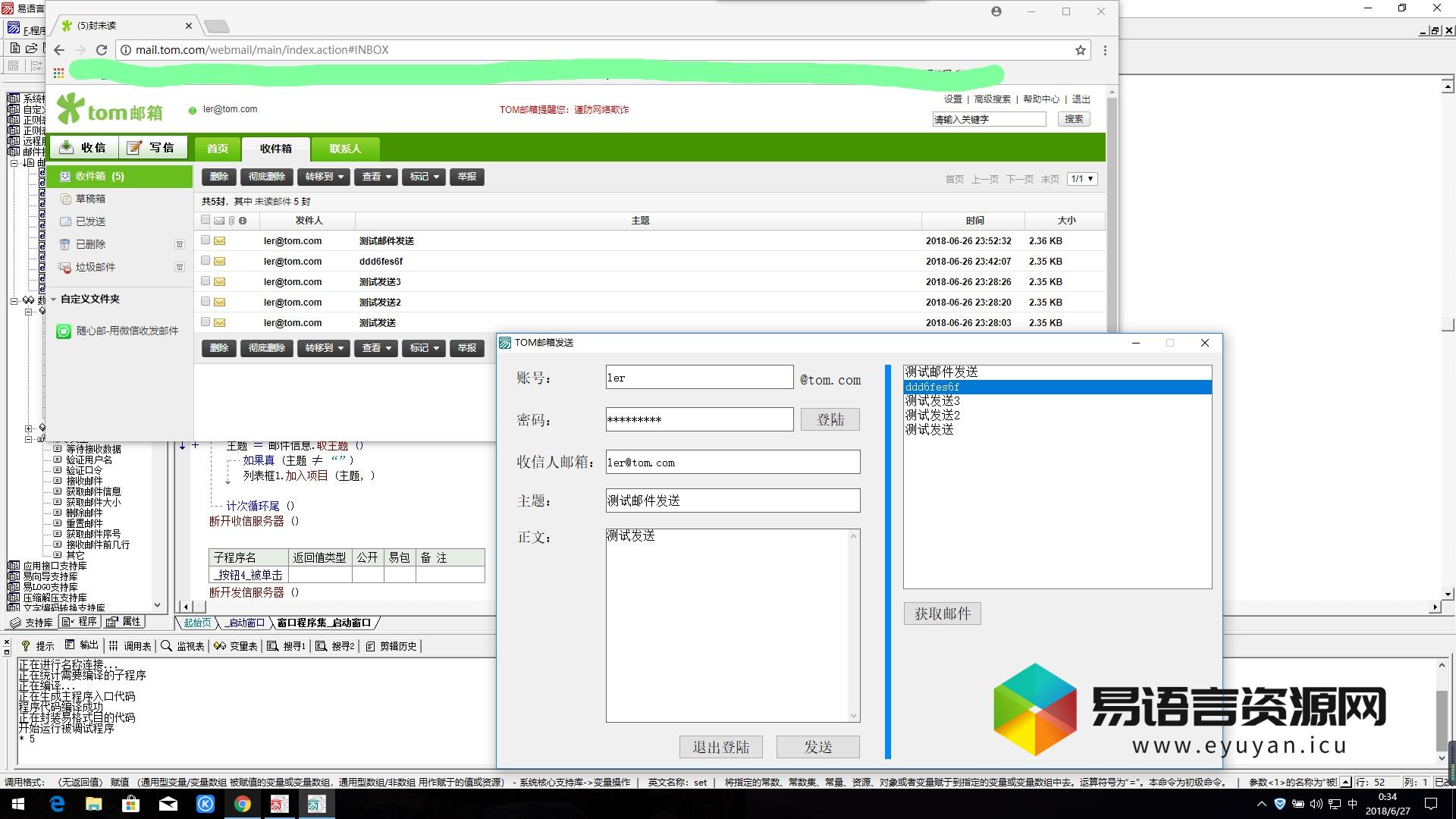Check the 2018-06-26 23:28:03 email row checkbox
1456x819 pixels.
click(206, 322)
